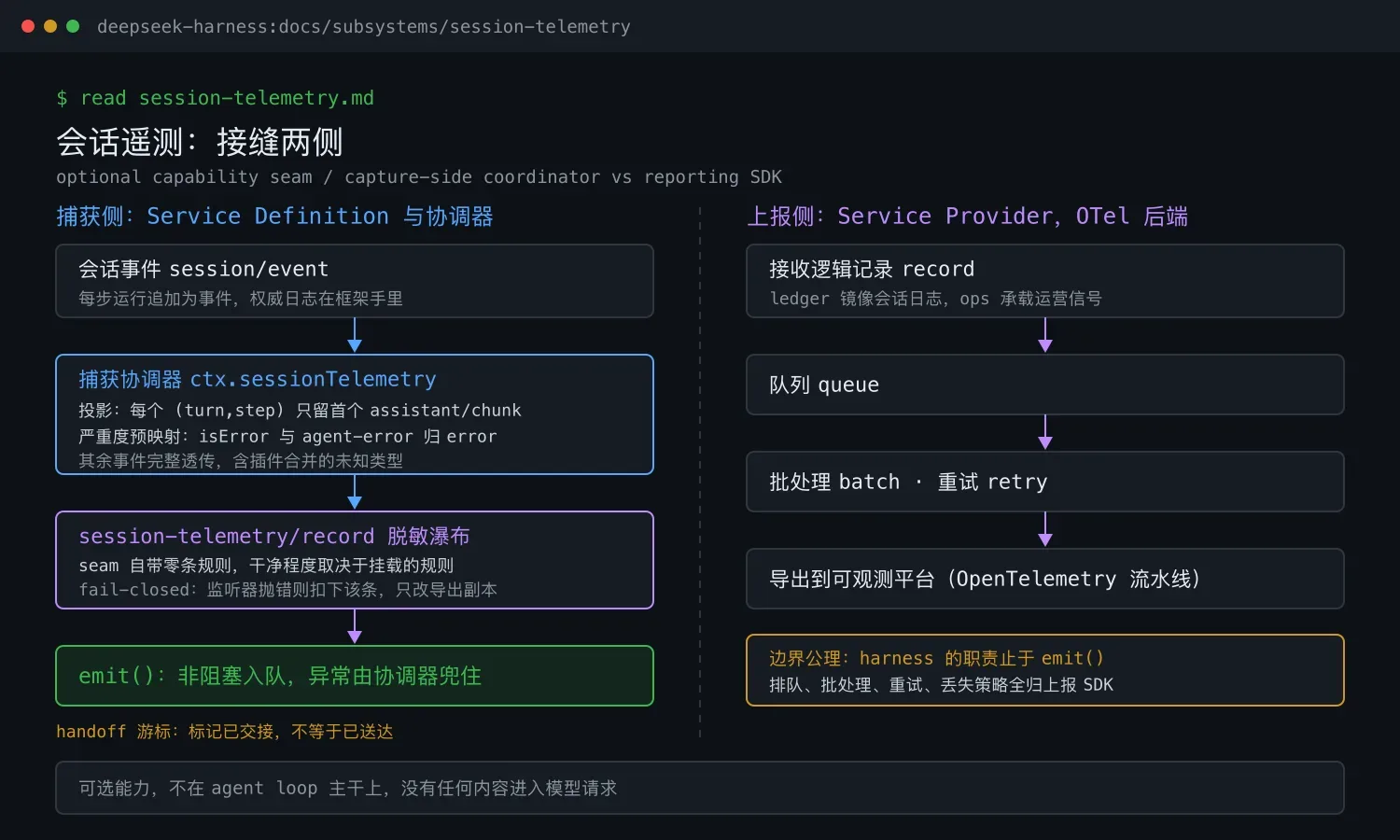The image size is (1400, 840).
Task: Select the 队列 queue box
Action: (1045, 385)
